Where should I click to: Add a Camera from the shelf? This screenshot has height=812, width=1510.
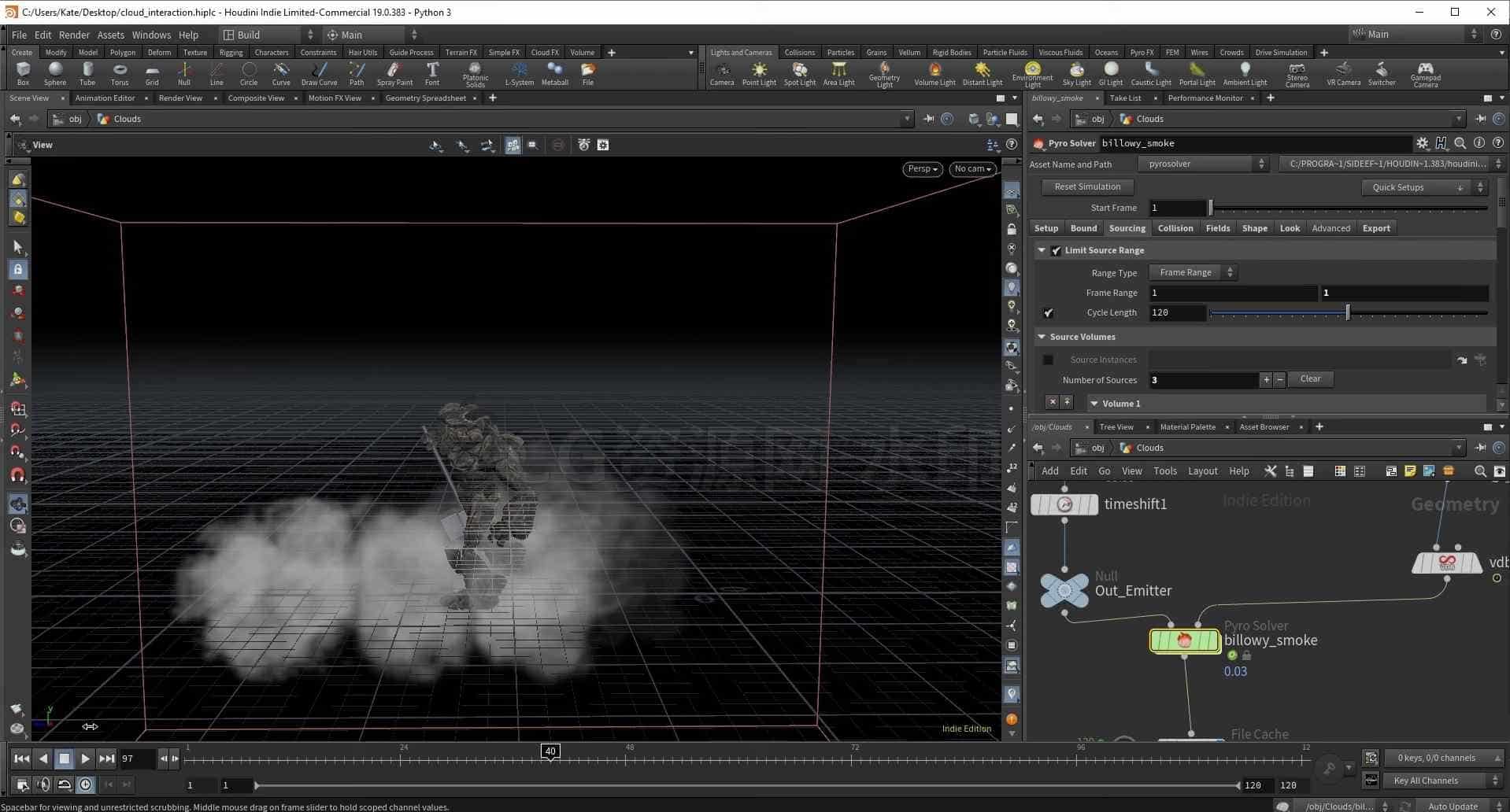pos(722,74)
